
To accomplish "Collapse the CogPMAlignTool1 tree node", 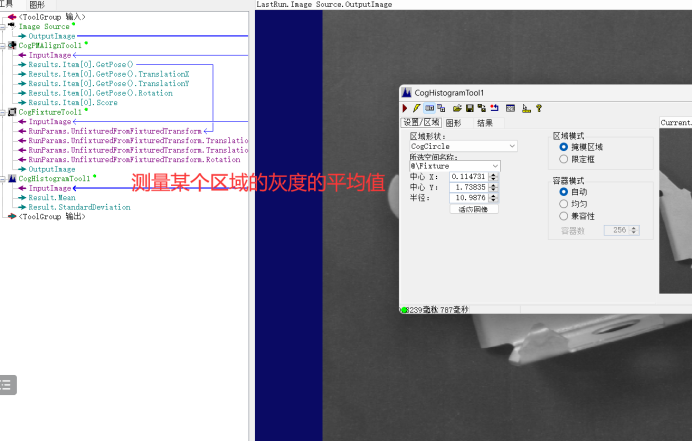I will coord(3,46).
